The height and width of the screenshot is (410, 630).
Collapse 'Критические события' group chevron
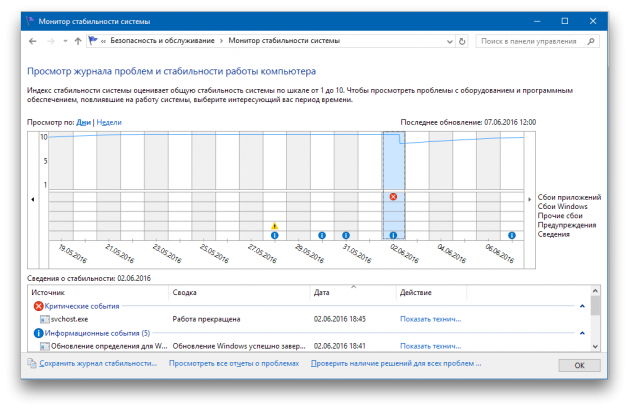(582, 306)
